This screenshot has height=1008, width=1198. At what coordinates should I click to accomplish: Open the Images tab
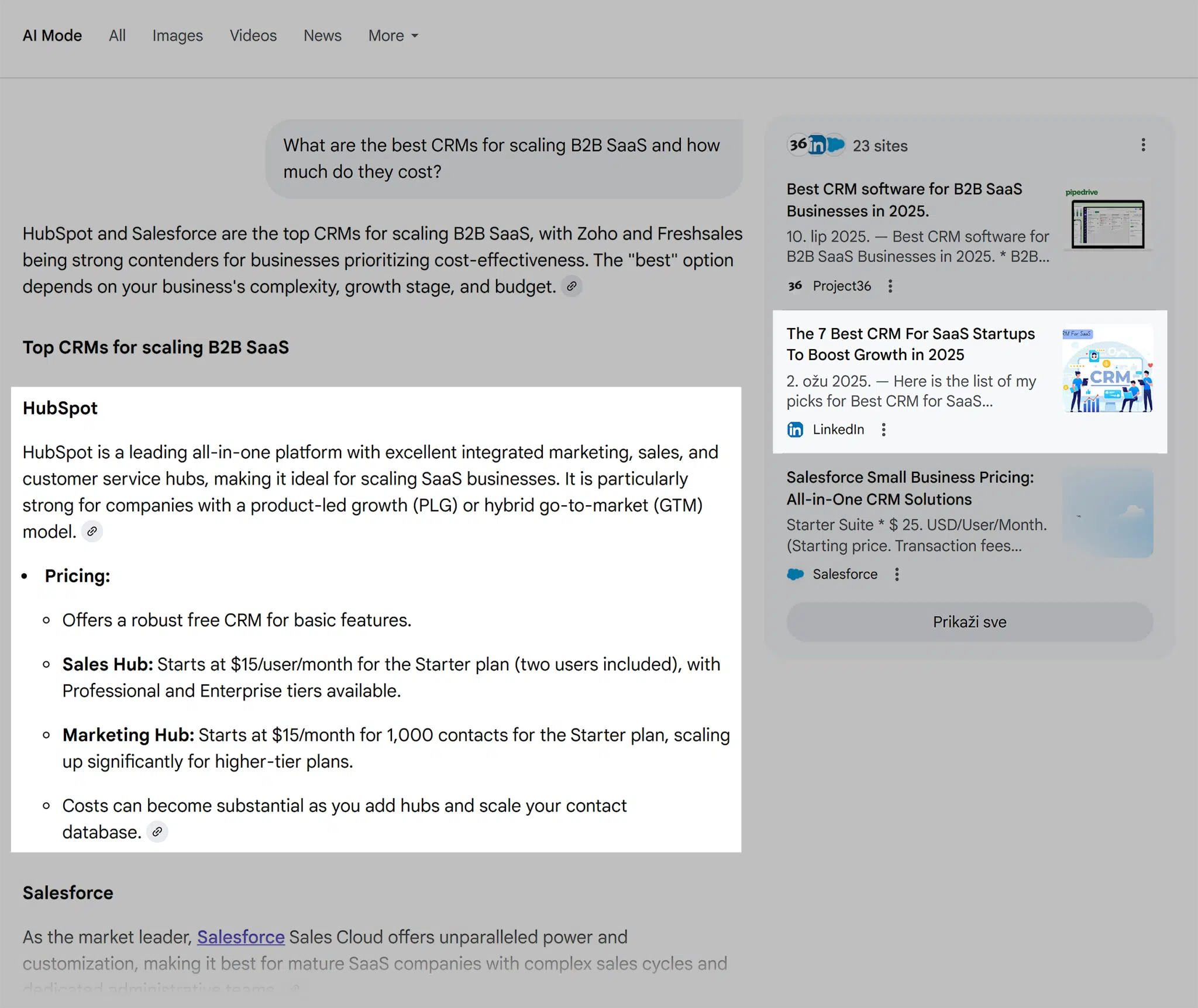(x=177, y=36)
